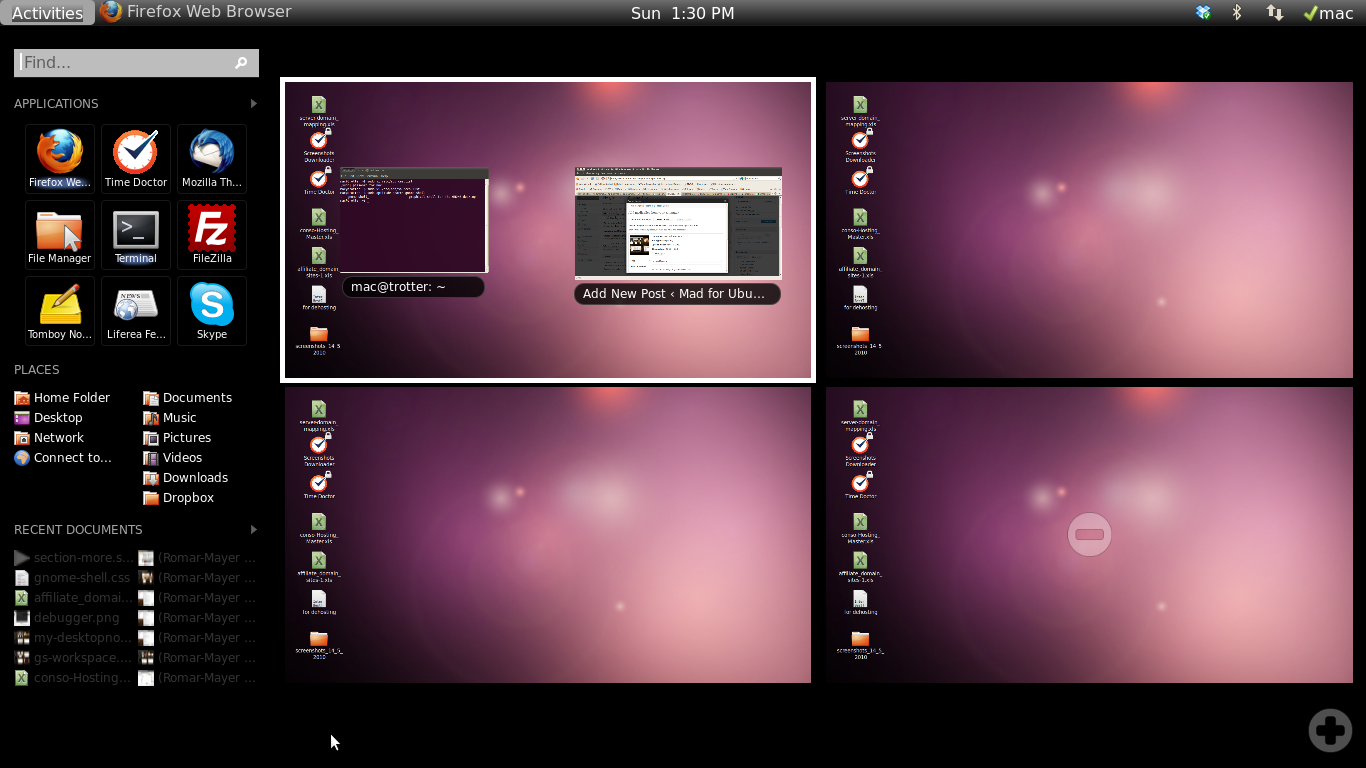Open Liferea Feed Reader
This screenshot has width=1366, height=768.
[x=136, y=309]
